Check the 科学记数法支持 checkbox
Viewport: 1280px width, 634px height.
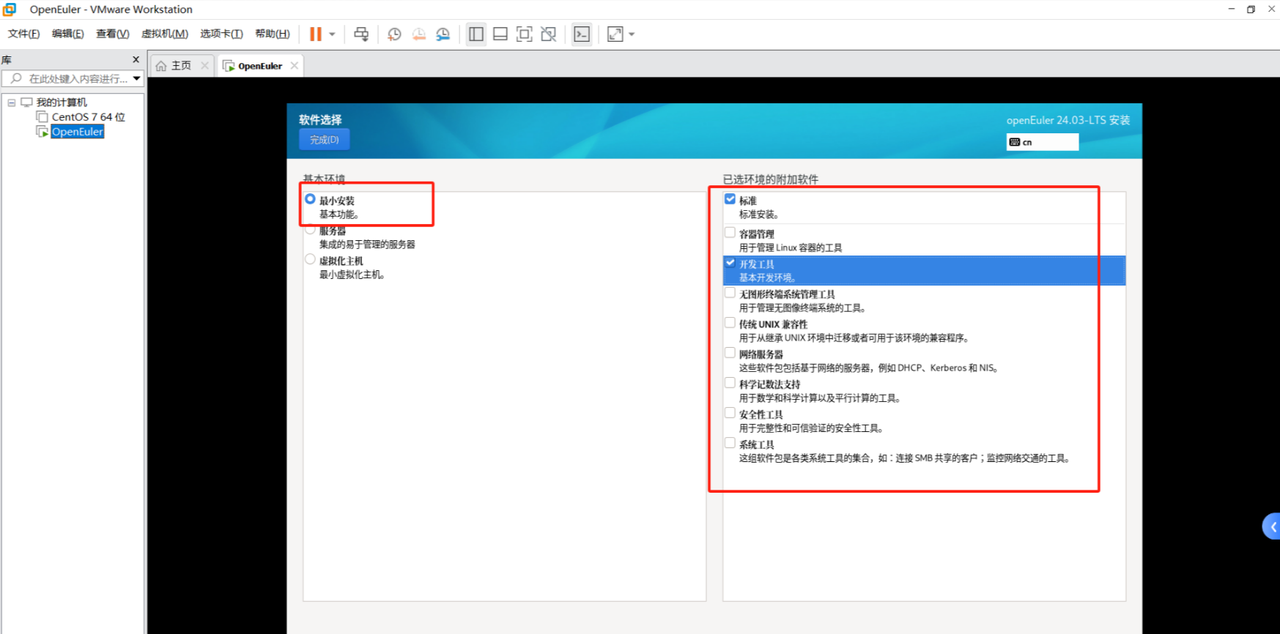pyautogui.click(x=730, y=383)
